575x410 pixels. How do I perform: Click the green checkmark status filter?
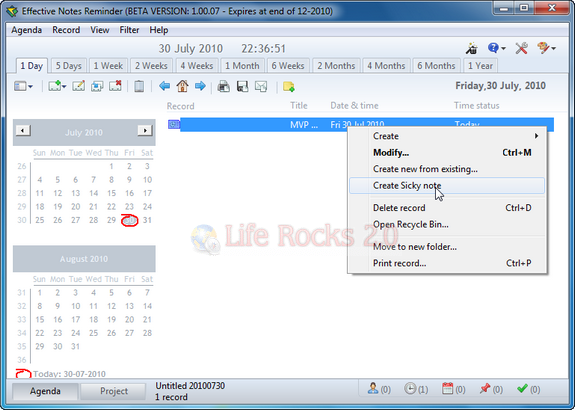tap(528, 389)
